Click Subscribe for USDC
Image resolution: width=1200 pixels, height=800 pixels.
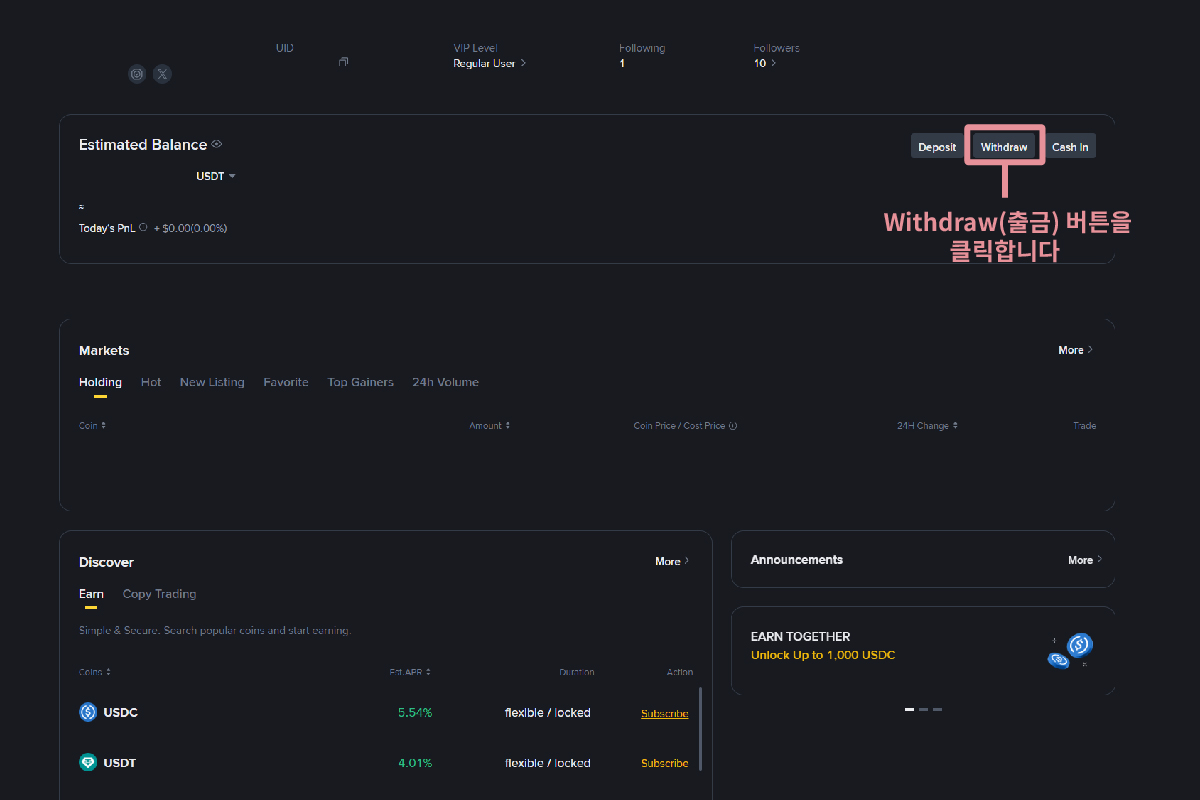click(664, 713)
